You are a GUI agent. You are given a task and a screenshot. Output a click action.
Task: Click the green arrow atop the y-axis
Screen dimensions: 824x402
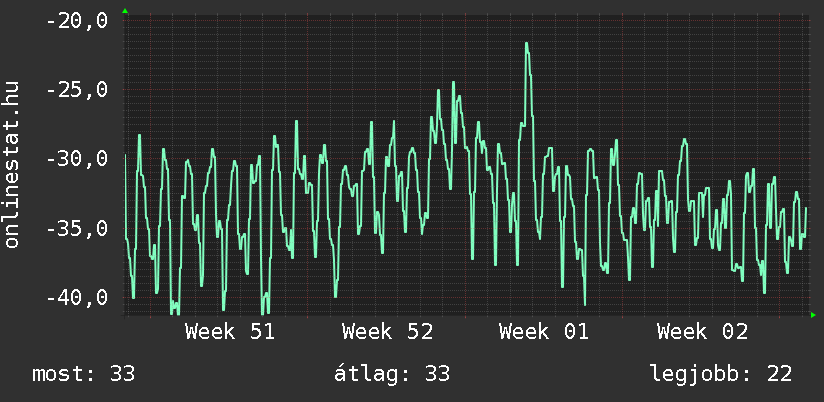(x=124, y=10)
